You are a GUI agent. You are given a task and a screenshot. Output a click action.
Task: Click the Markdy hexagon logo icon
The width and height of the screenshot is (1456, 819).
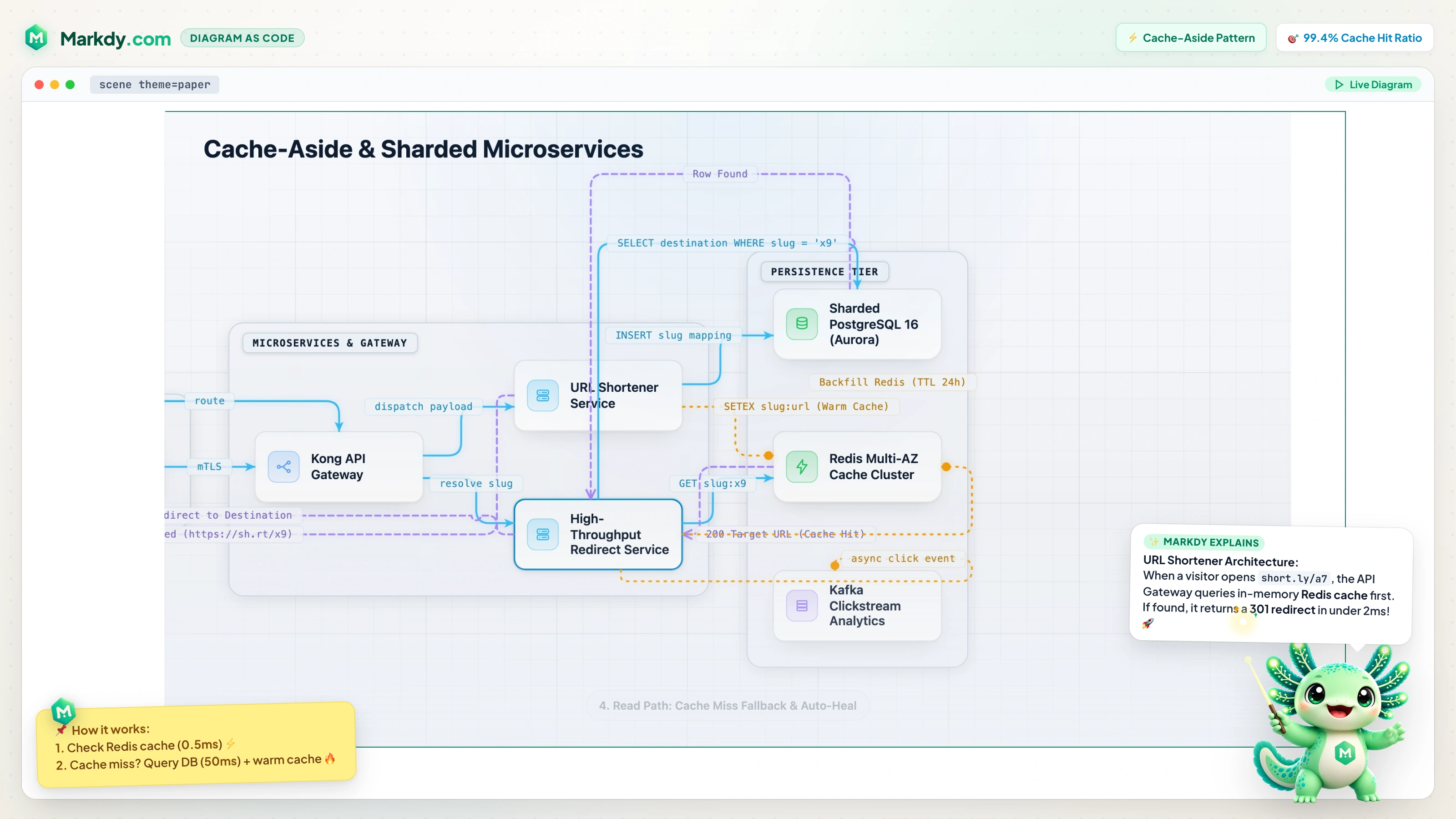coord(37,38)
